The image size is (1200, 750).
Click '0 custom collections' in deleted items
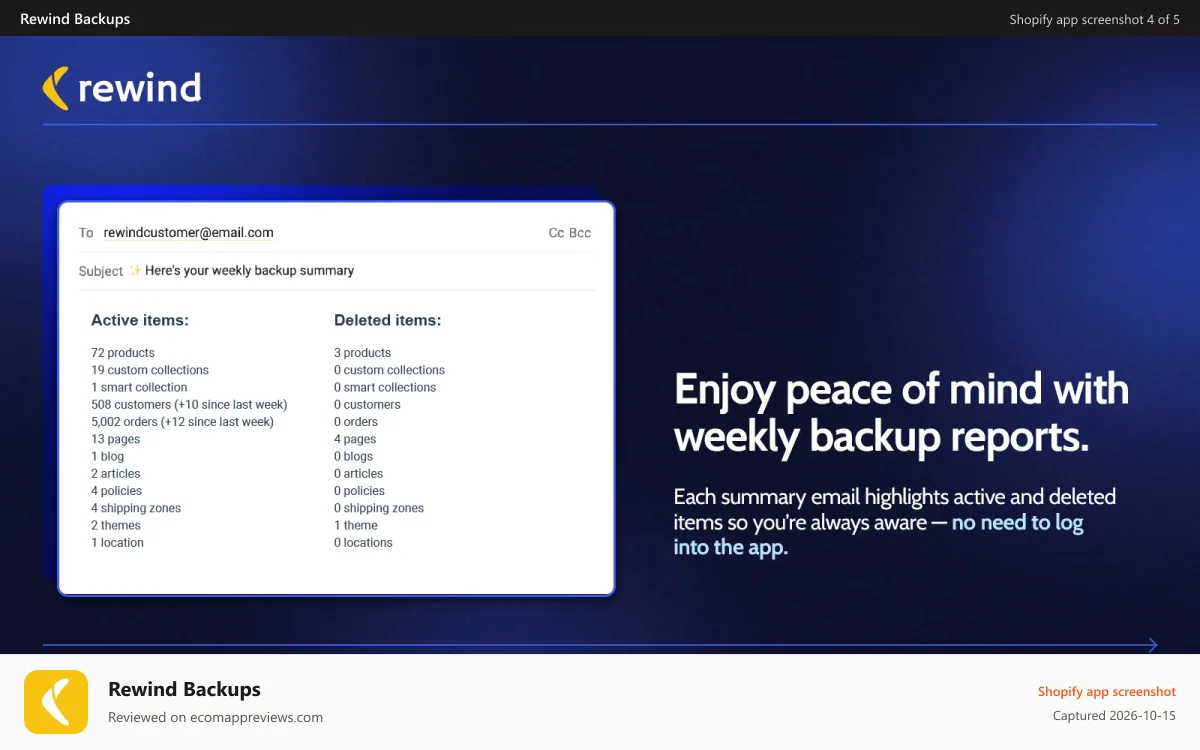pos(390,370)
